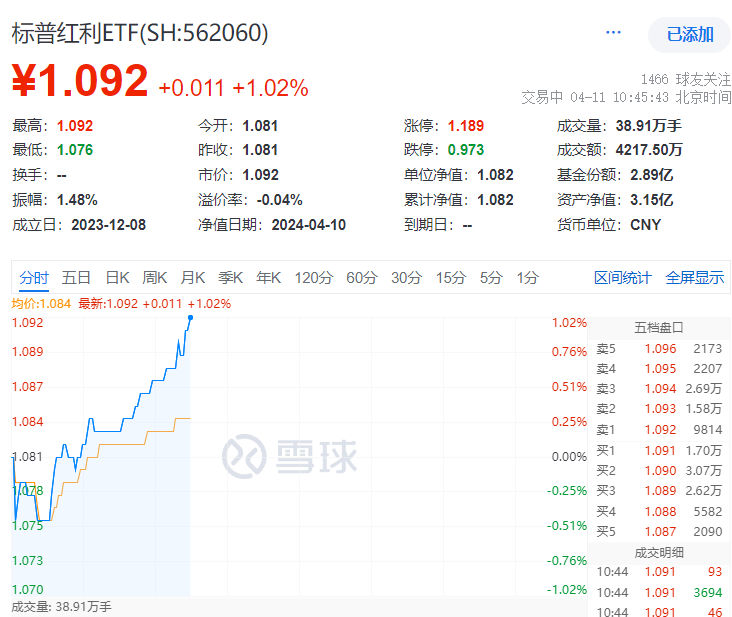
Task: Open 区间统计 range statistics
Action: point(623,278)
